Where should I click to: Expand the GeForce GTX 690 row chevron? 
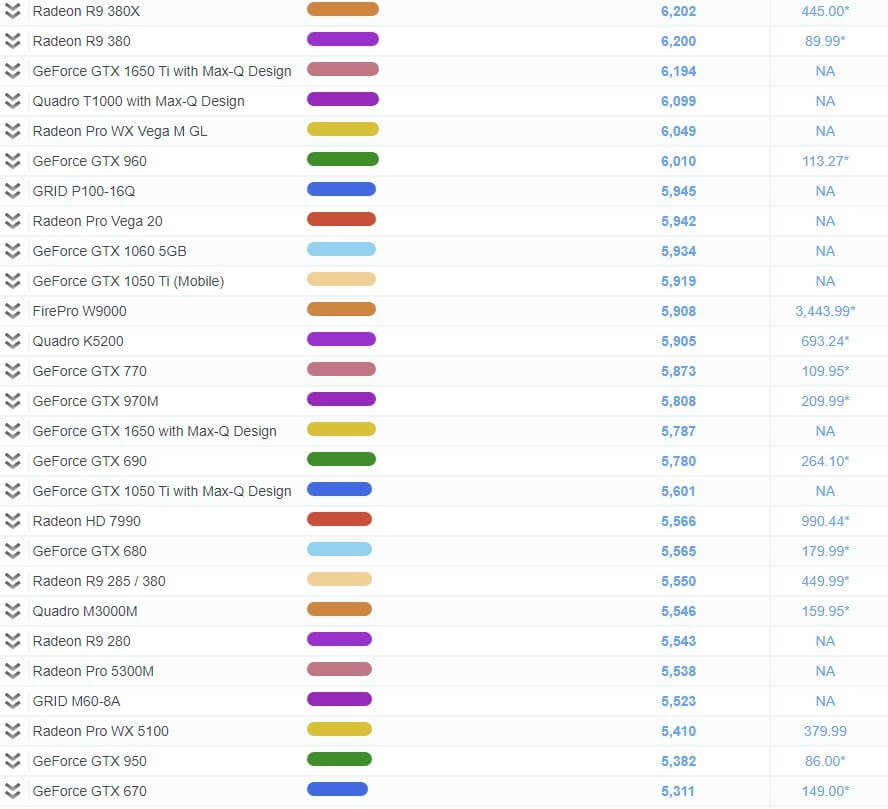pyautogui.click(x=12, y=461)
